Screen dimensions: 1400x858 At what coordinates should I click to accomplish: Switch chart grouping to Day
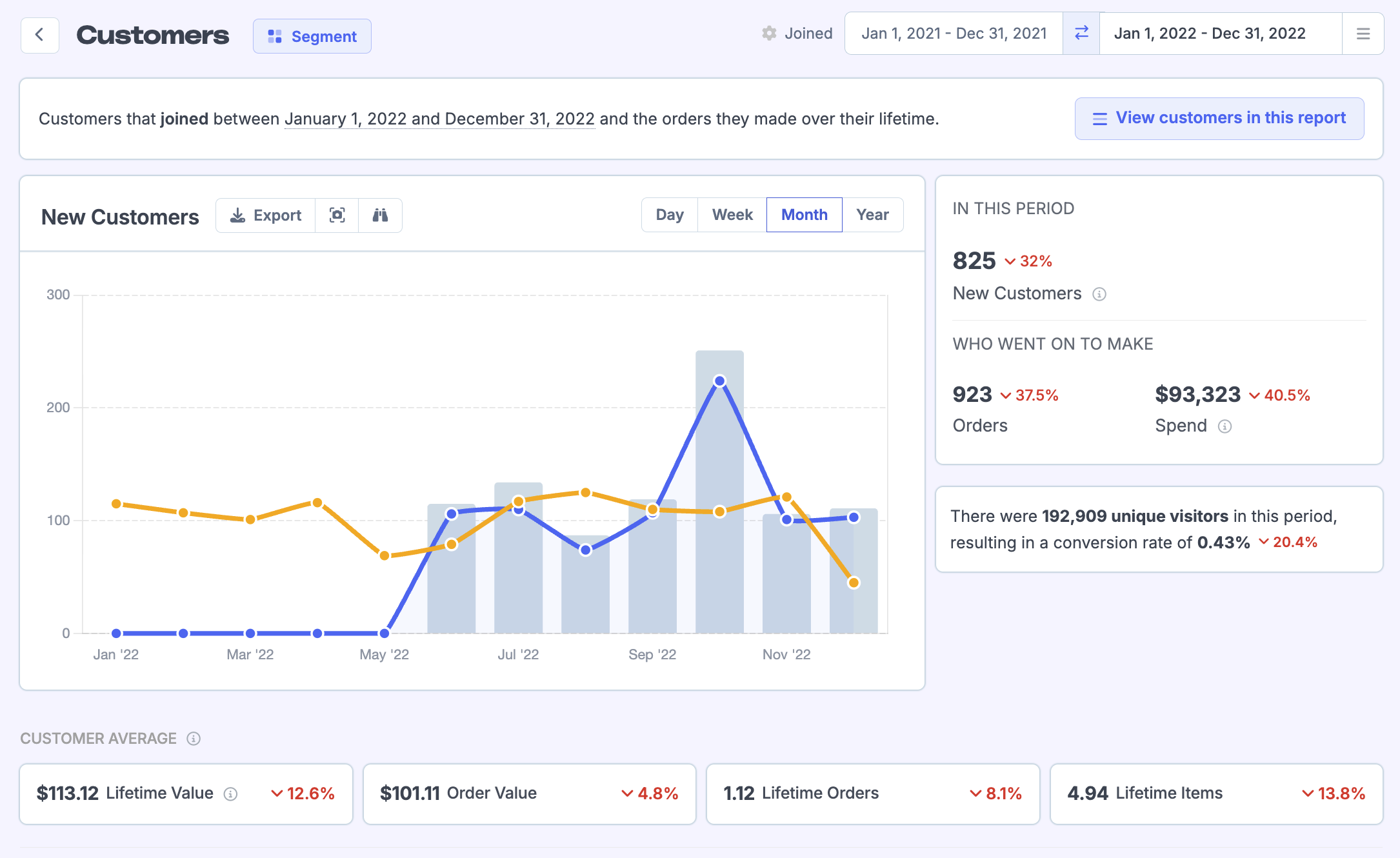(669, 215)
